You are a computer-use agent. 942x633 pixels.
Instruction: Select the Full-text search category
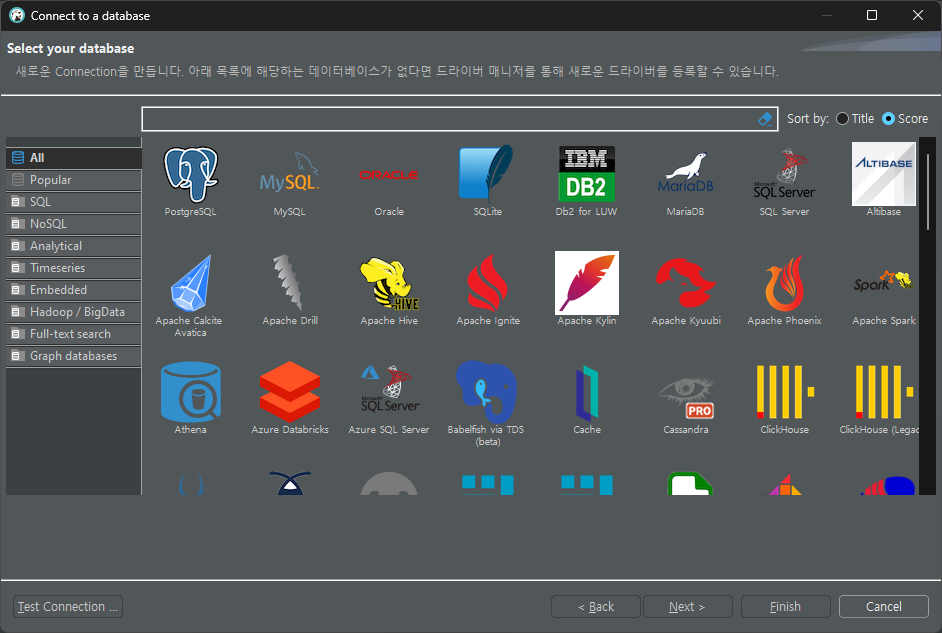tap(74, 334)
